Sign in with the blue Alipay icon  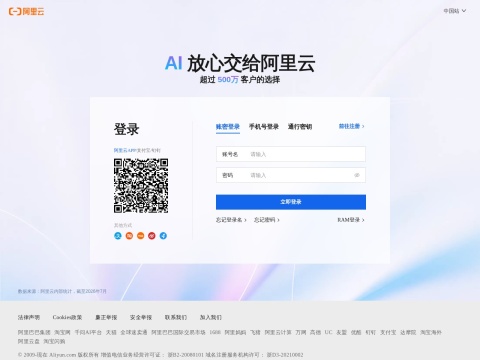point(118,236)
